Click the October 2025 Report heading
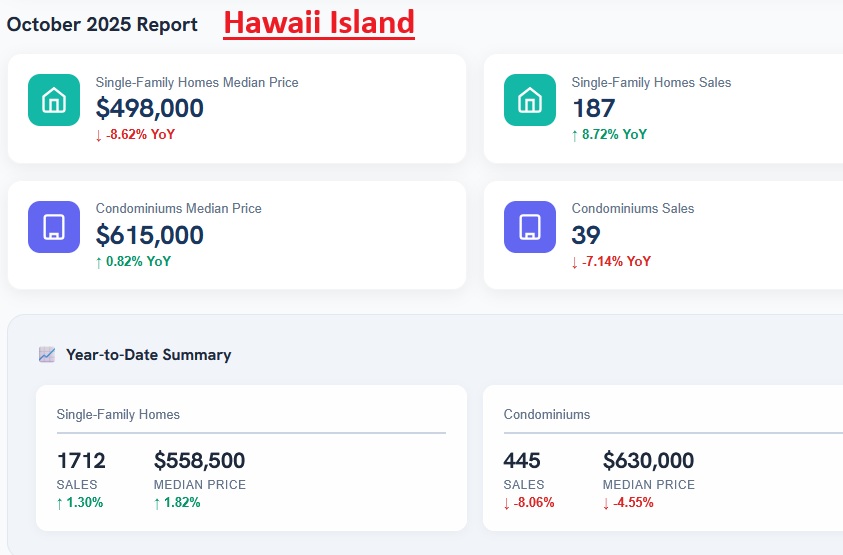The height and width of the screenshot is (555, 843). (103, 25)
